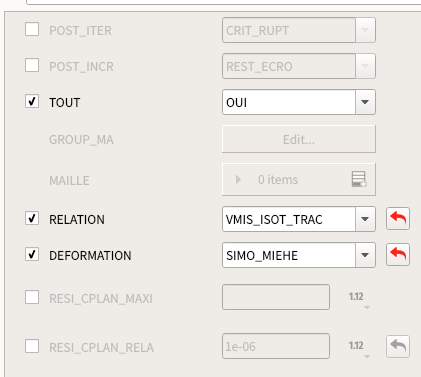Uncheck the TOUT checkbox

tap(32, 101)
